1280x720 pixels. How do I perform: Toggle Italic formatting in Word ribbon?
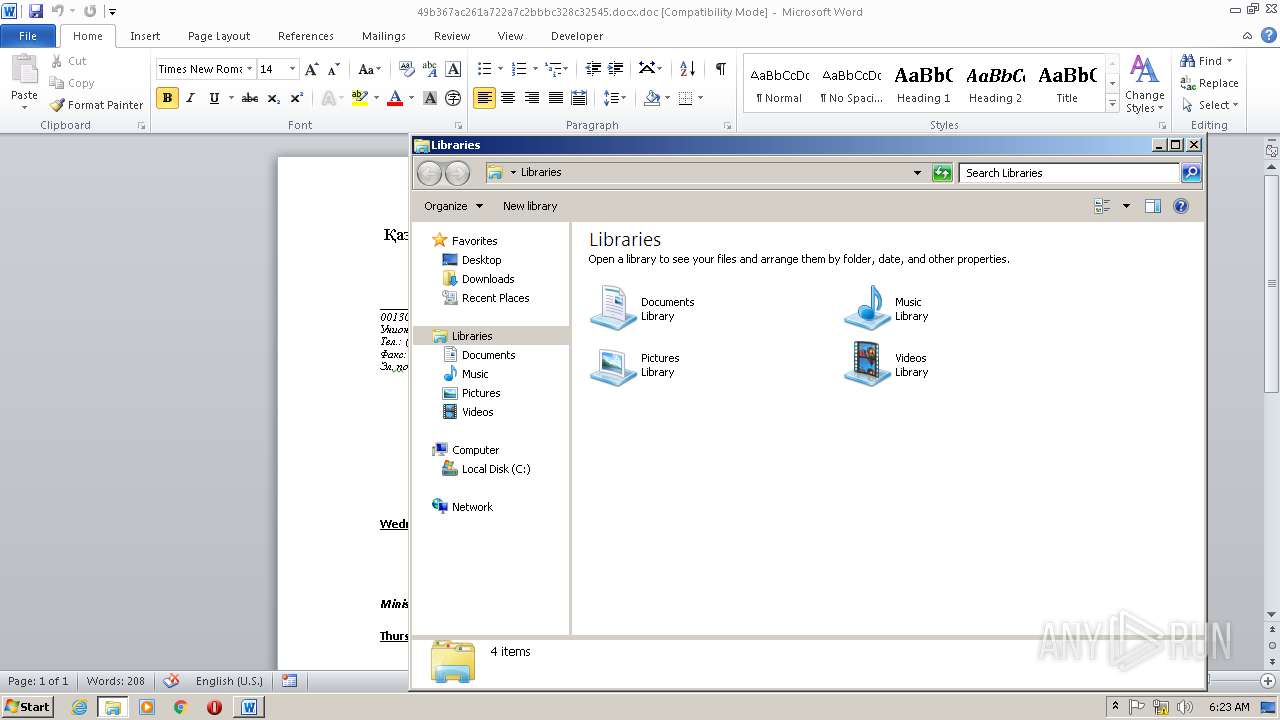(191, 98)
